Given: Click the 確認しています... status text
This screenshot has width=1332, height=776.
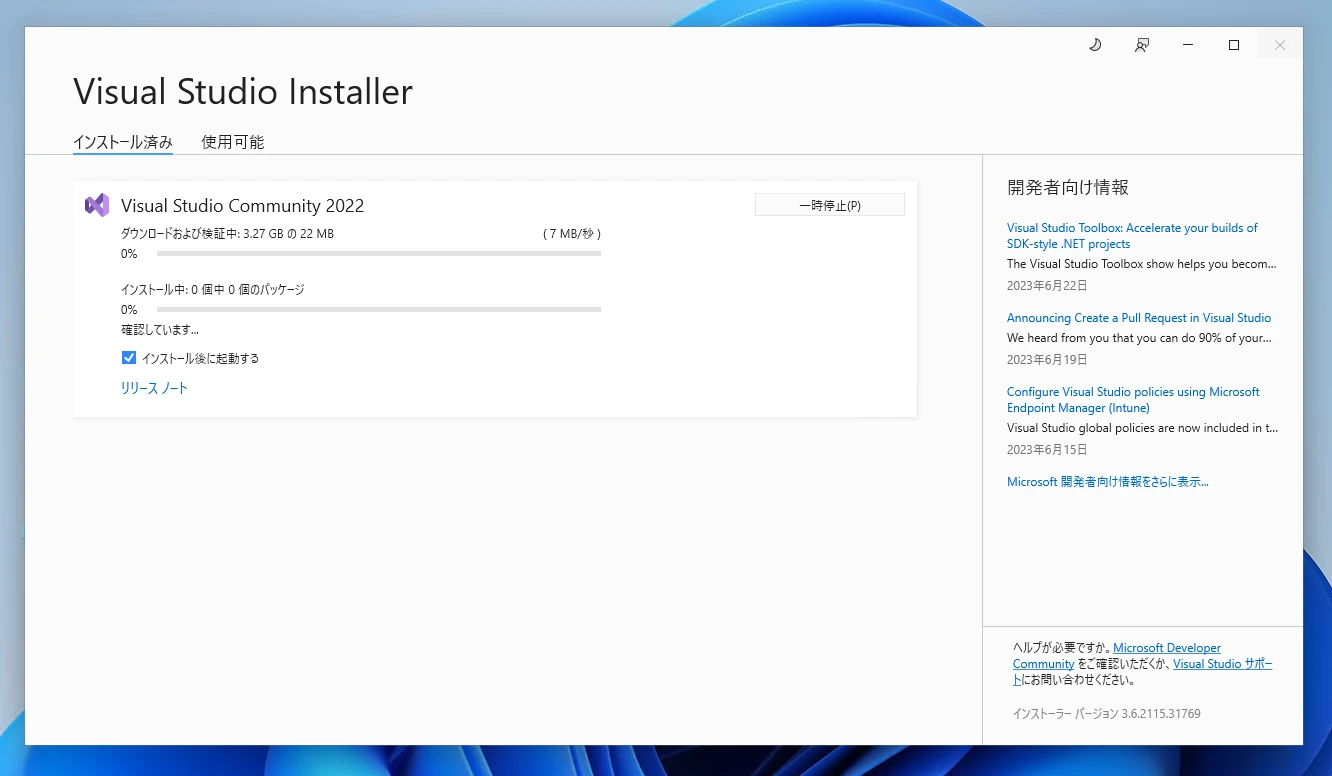Looking at the screenshot, I should click(160, 330).
